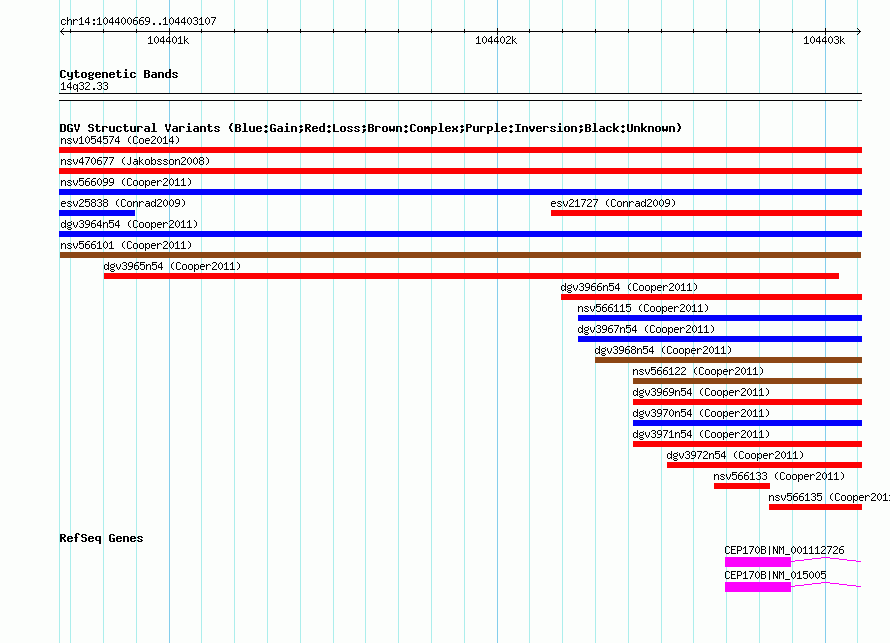Screen dimensions: 890x643
Task: Click the blue bar under dgv3967n54
Action: (720, 339)
